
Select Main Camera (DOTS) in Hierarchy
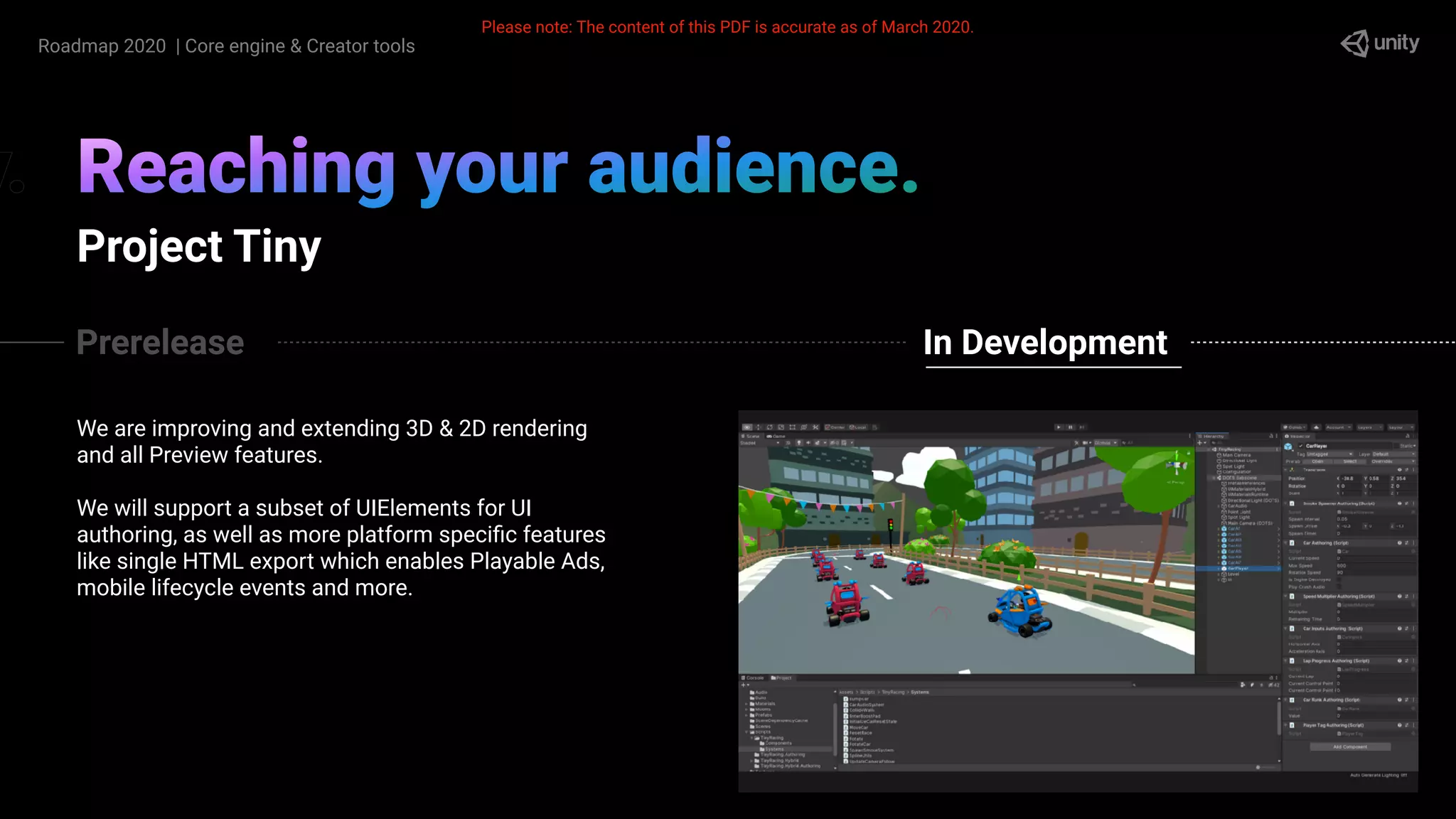point(1248,523)
